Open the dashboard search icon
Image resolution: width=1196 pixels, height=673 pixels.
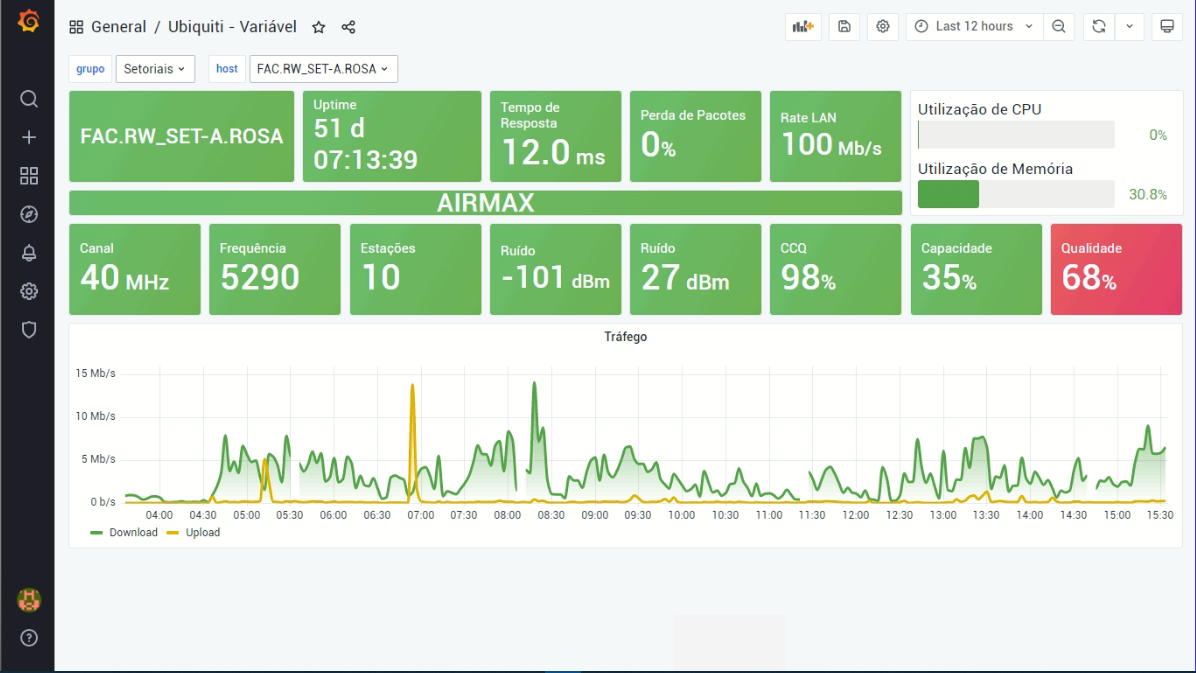tap(29, 99)
